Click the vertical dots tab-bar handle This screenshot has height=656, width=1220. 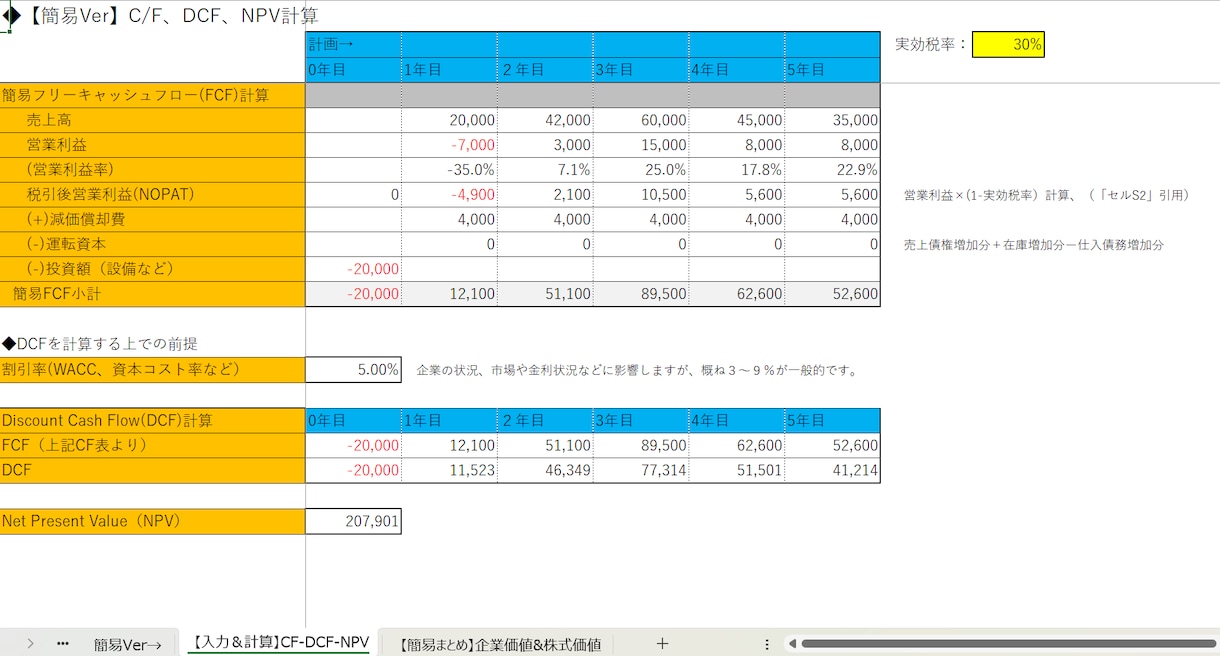(x=767, y=644)
